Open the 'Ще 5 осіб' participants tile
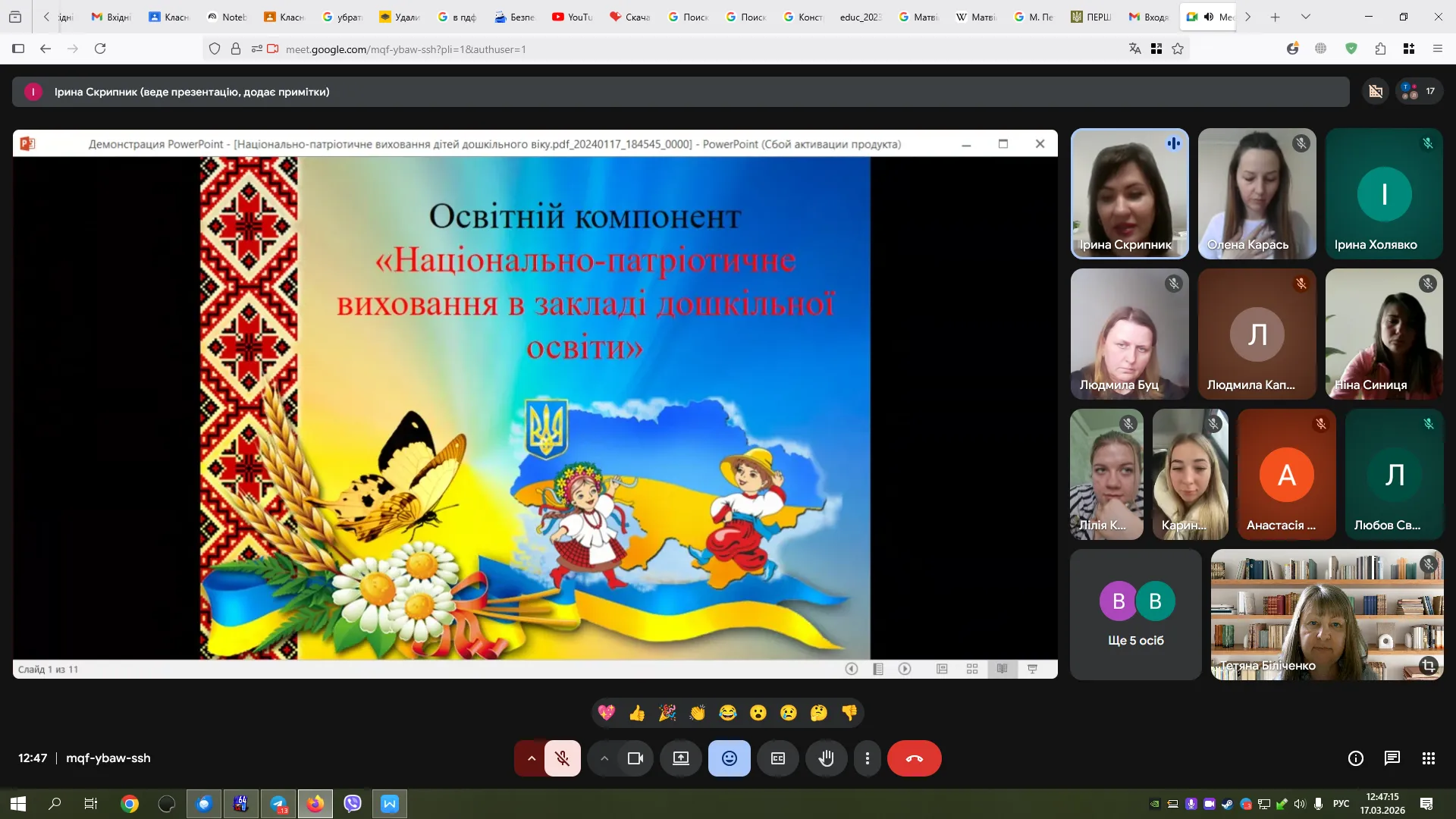The width and height of the screenshot is (1456, 819). coord(1135,614)
